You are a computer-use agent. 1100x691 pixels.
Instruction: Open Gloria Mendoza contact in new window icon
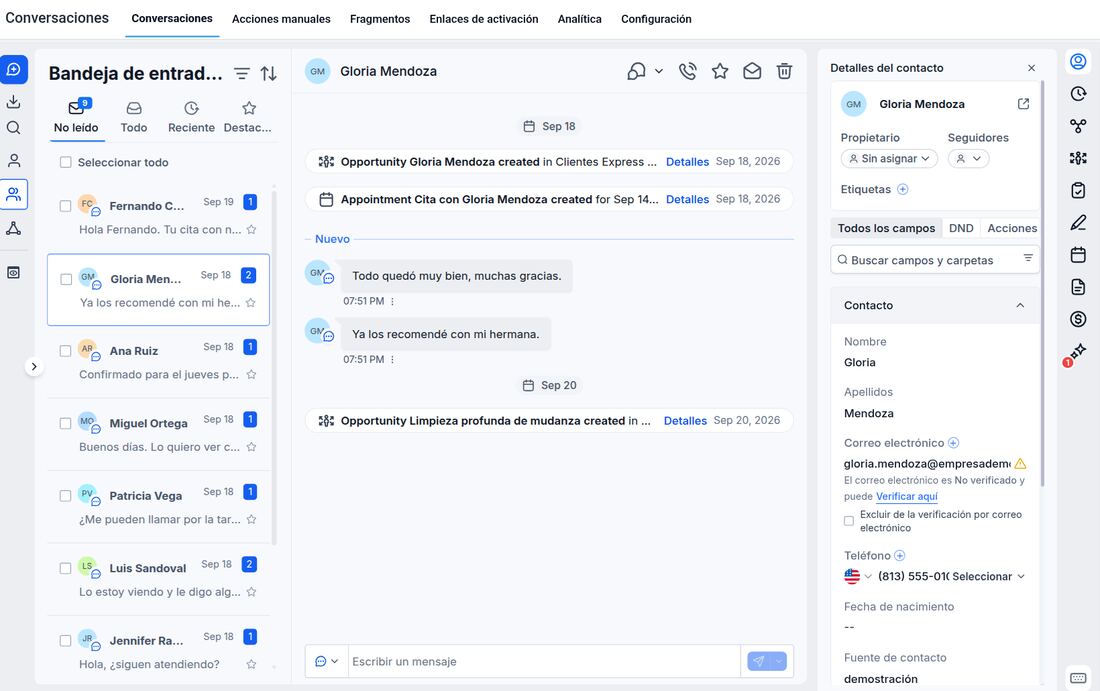coord(1024,104)
